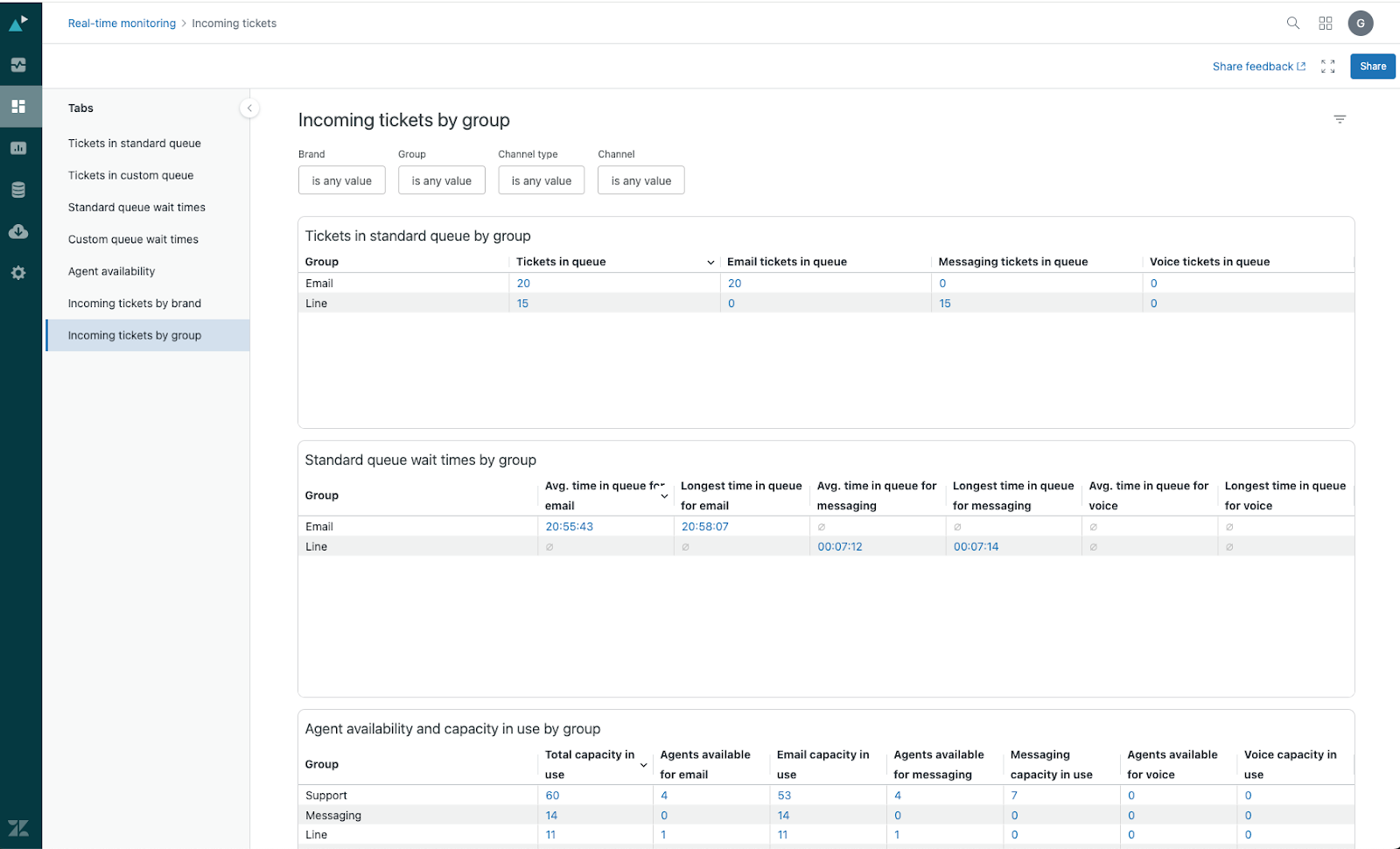The image size is (1400, 849).
Task: Click the Zendesk logo at bottom
Action: (18, 828)
